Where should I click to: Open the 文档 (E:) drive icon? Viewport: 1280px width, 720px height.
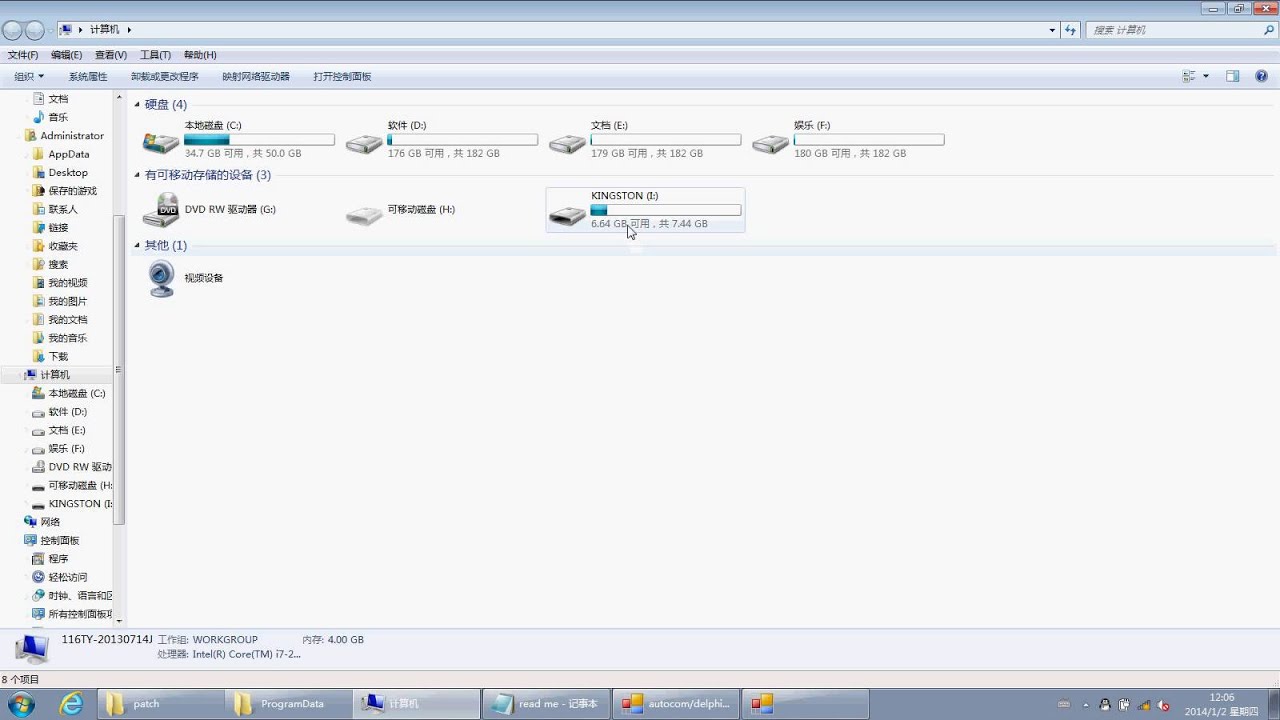click(x=567, y=144)
